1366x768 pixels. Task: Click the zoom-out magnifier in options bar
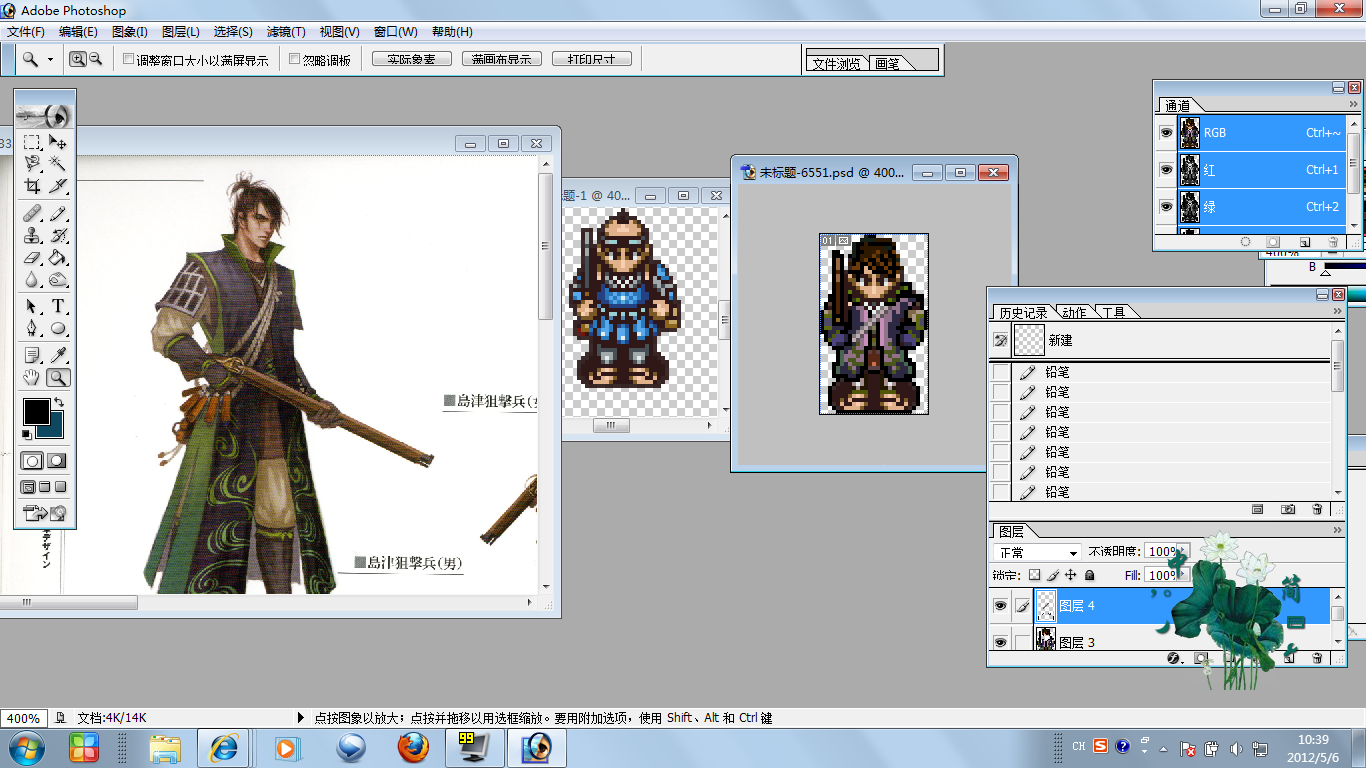point(96,59)
